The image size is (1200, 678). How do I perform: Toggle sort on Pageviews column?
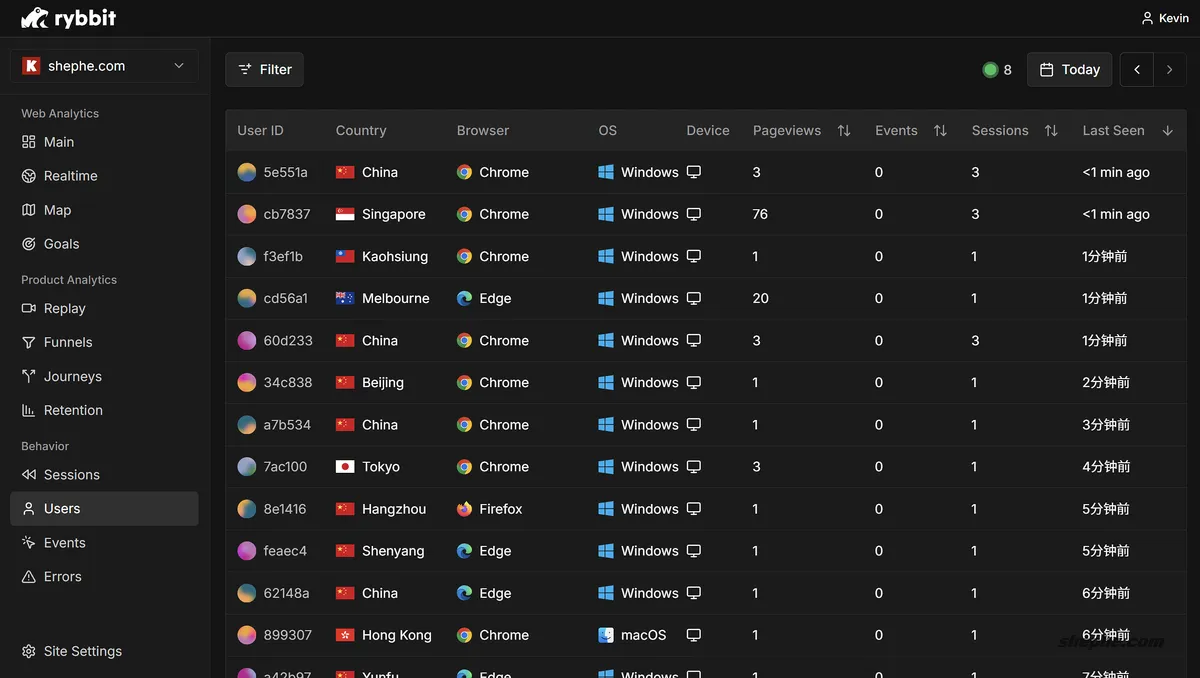[x=844, y=131]
